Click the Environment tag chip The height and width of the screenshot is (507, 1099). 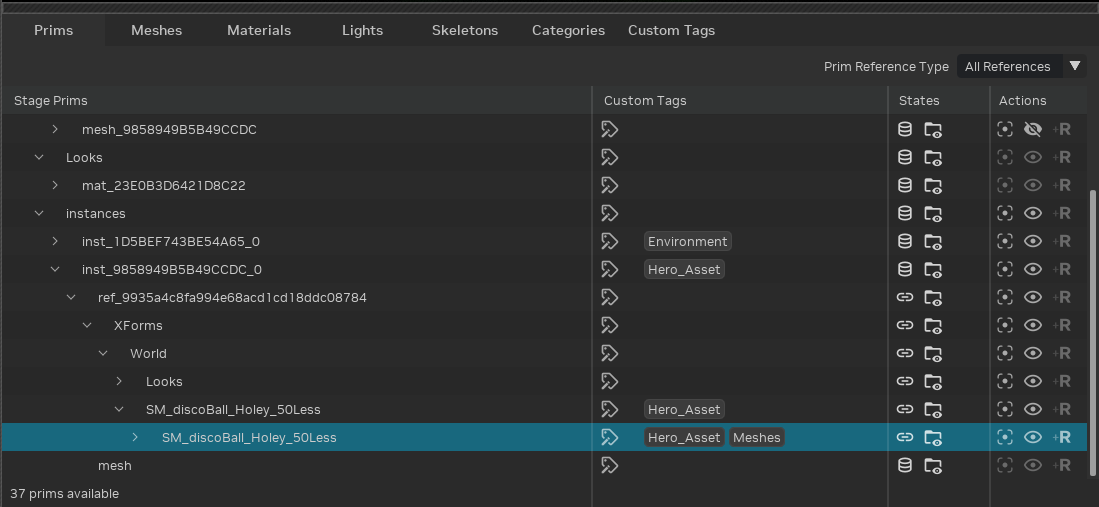688,241
